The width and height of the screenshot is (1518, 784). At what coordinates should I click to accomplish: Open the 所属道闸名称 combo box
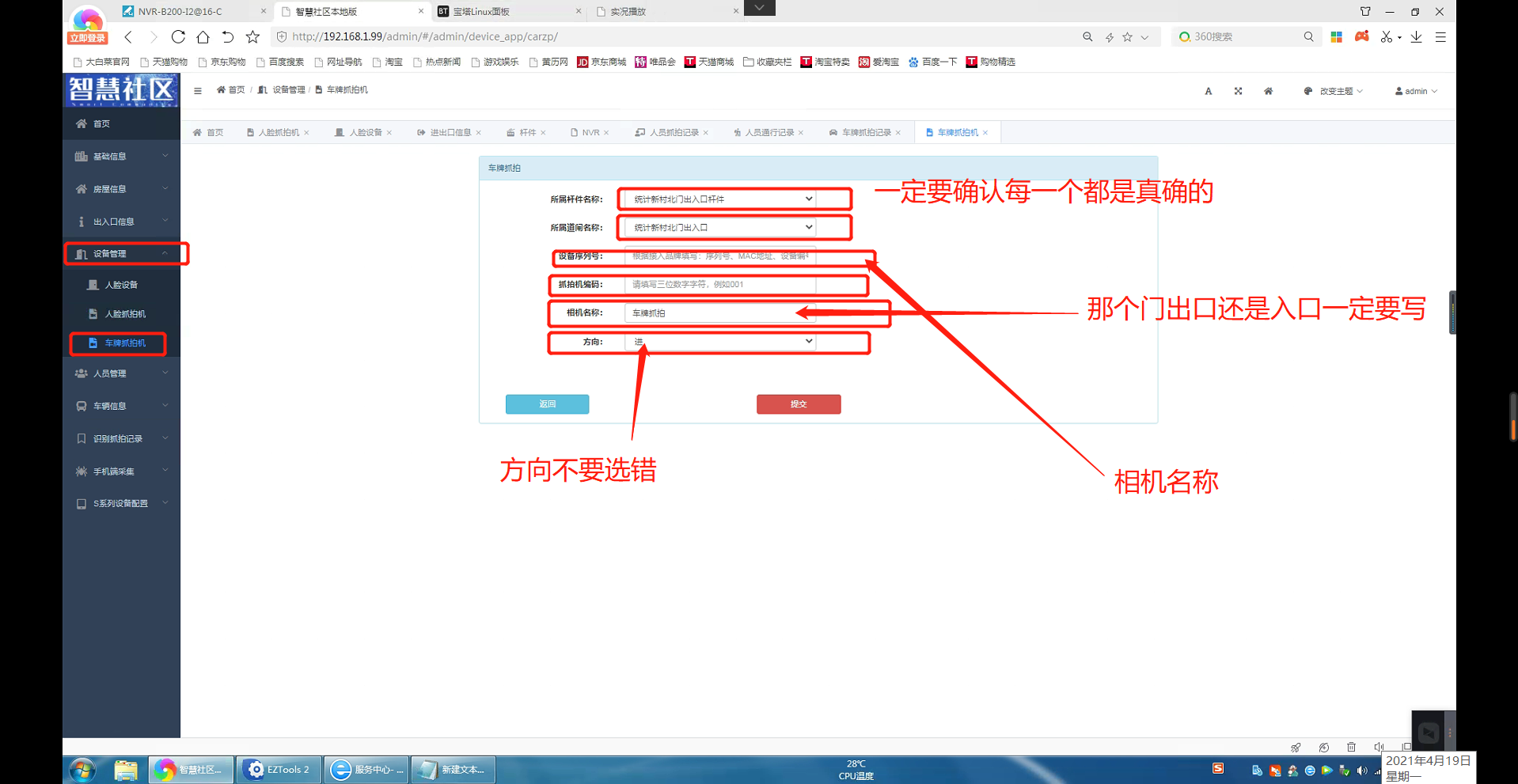pos(723,228)
